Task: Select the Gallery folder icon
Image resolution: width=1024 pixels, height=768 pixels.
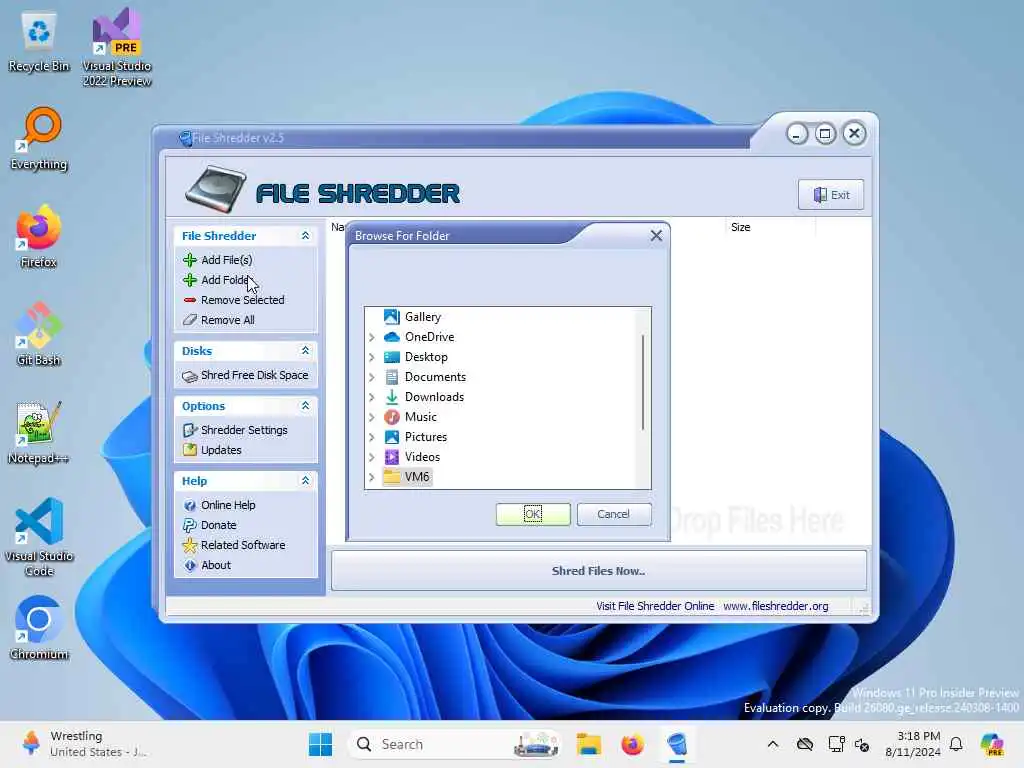Action: point(392,317)
